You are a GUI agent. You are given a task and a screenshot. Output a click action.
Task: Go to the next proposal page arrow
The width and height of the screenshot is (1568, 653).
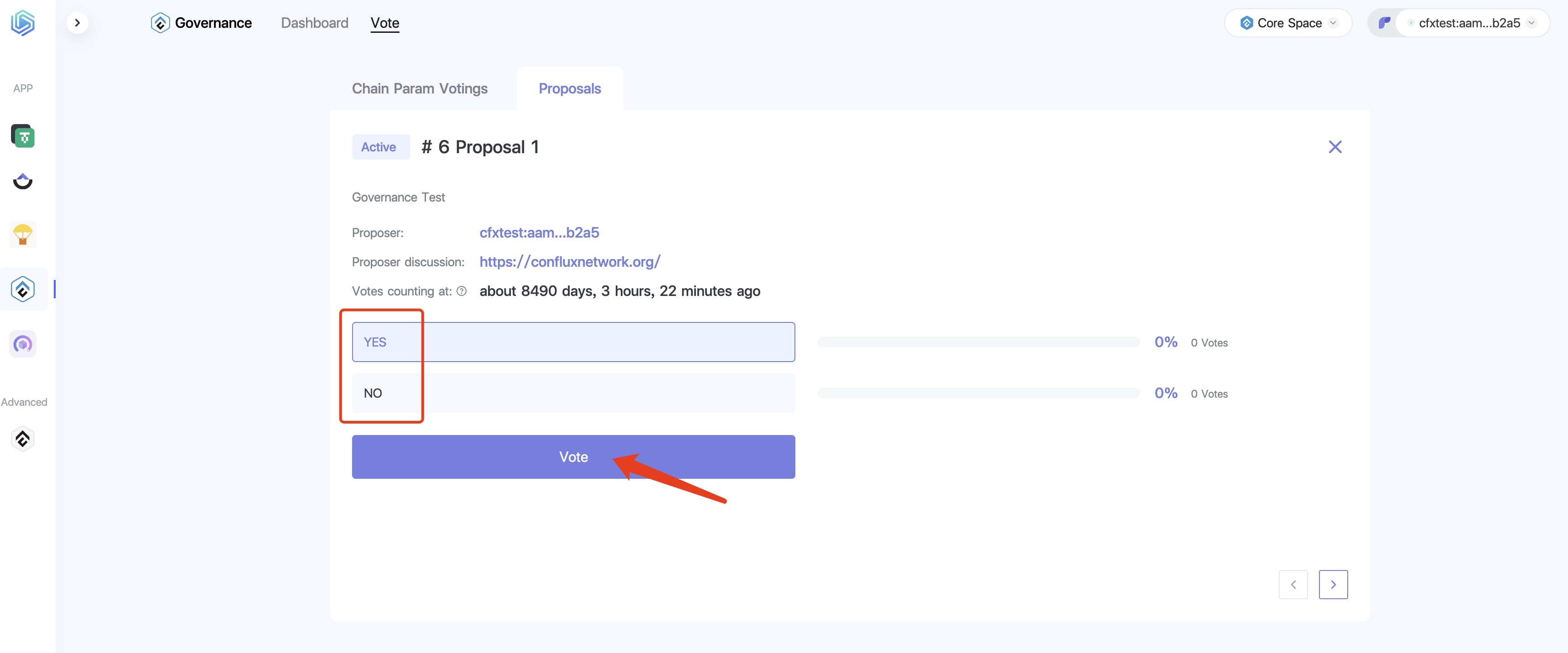1333,584
